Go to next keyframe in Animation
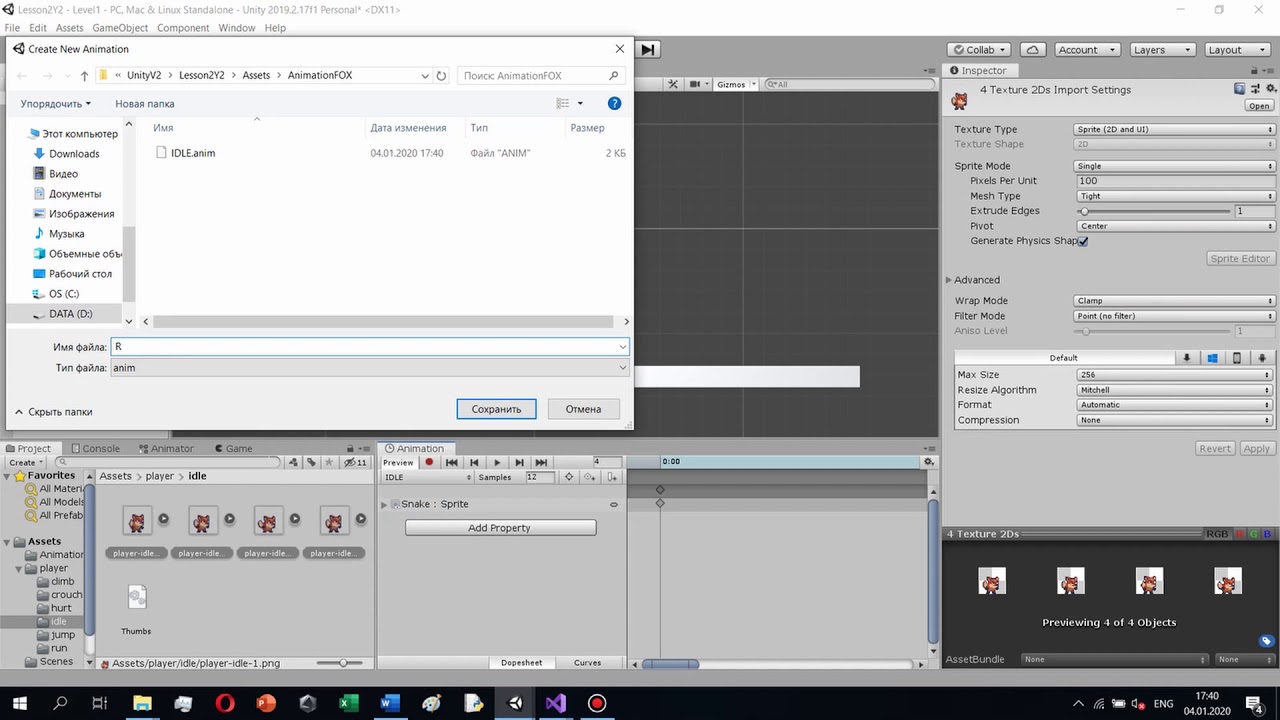Viewport: 1280px width, 720px height. [x=519, y=462]
